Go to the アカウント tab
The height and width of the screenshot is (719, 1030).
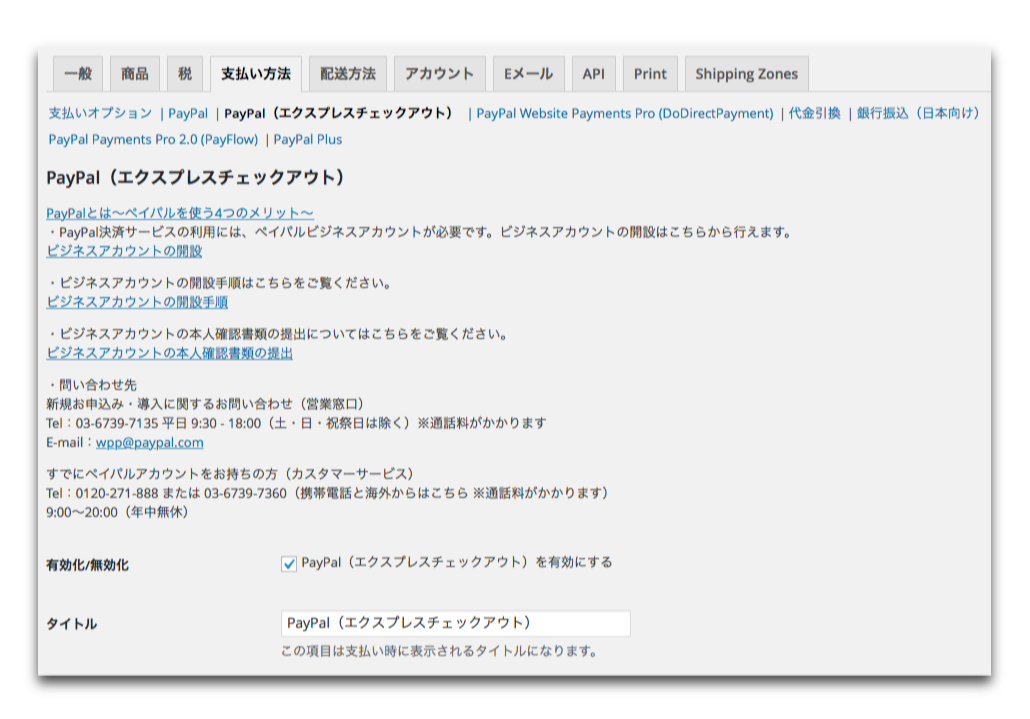[x=439, y=74]
